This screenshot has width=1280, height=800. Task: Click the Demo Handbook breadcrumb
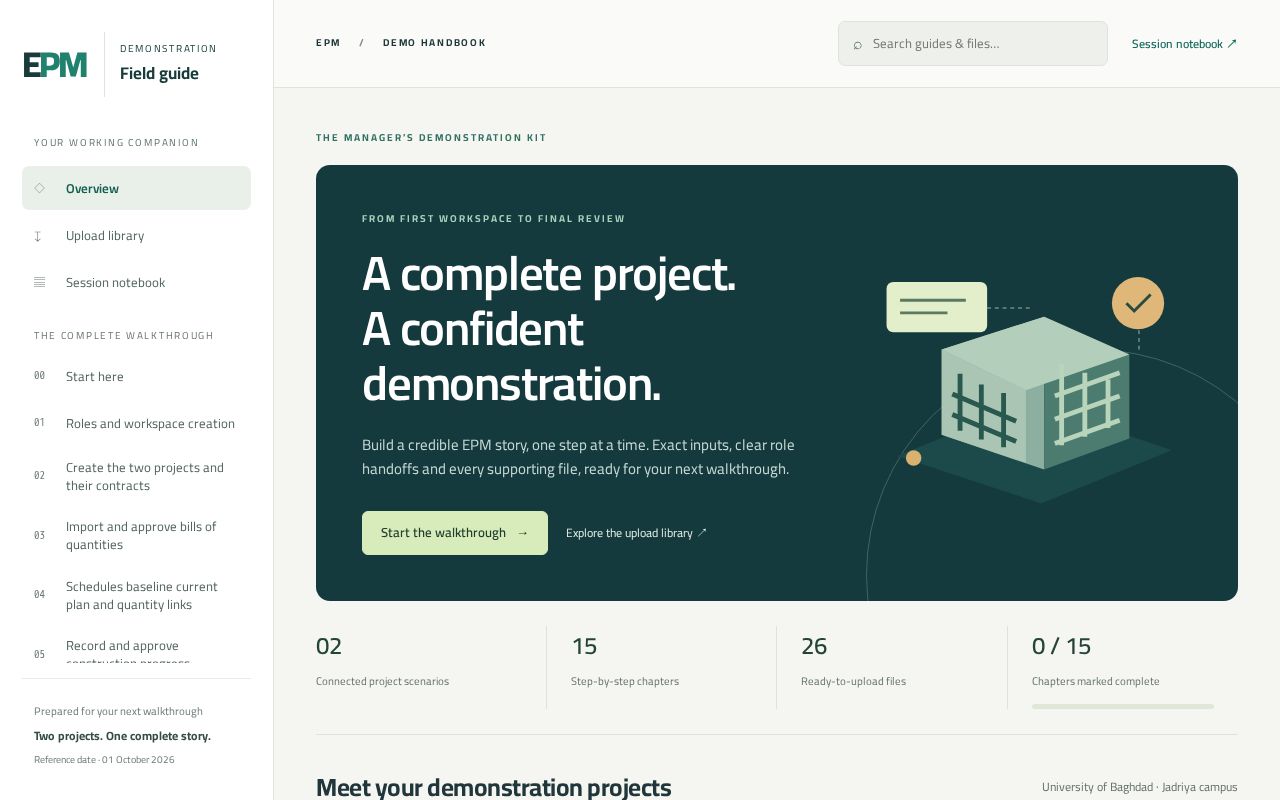coord(434,43)
